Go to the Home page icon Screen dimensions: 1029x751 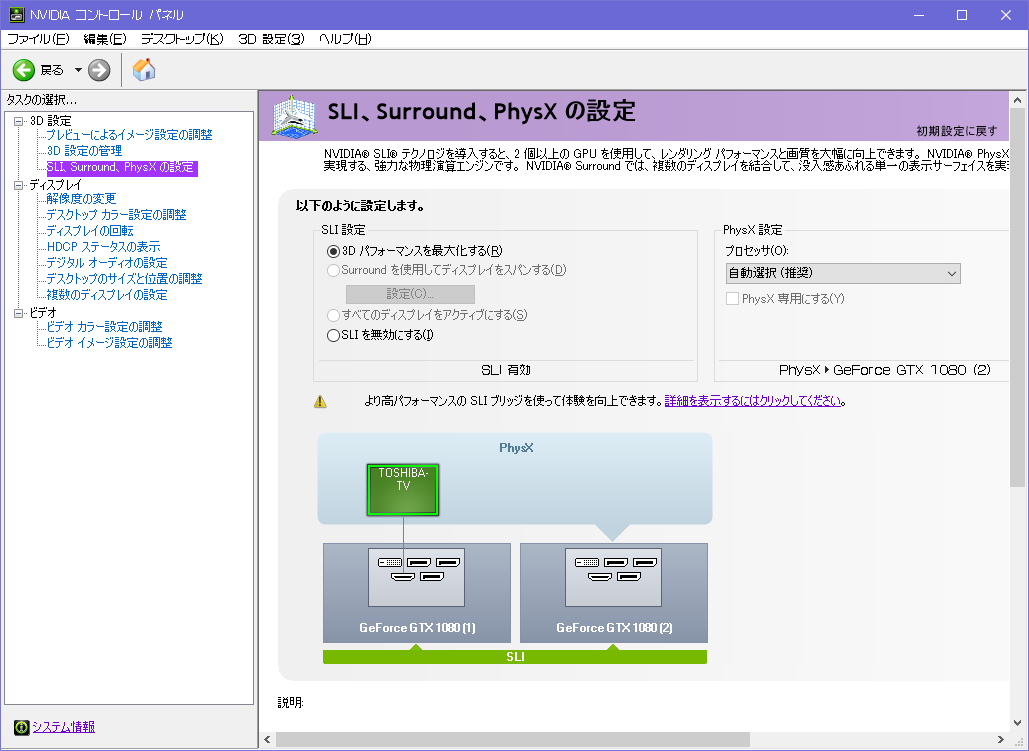[x=144, y=70]
